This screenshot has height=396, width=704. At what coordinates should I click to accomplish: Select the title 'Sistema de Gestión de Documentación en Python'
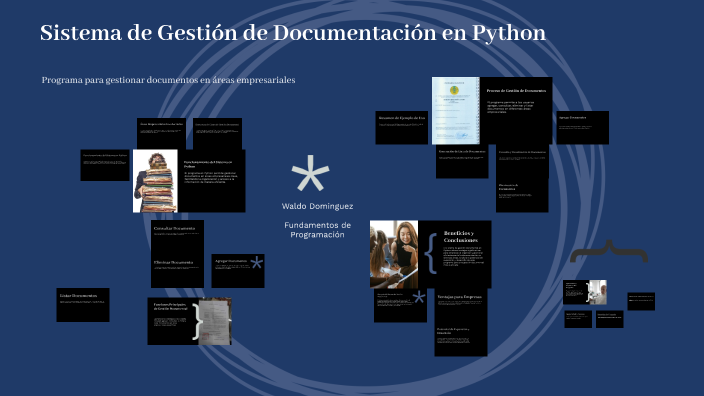coord(293,33)
